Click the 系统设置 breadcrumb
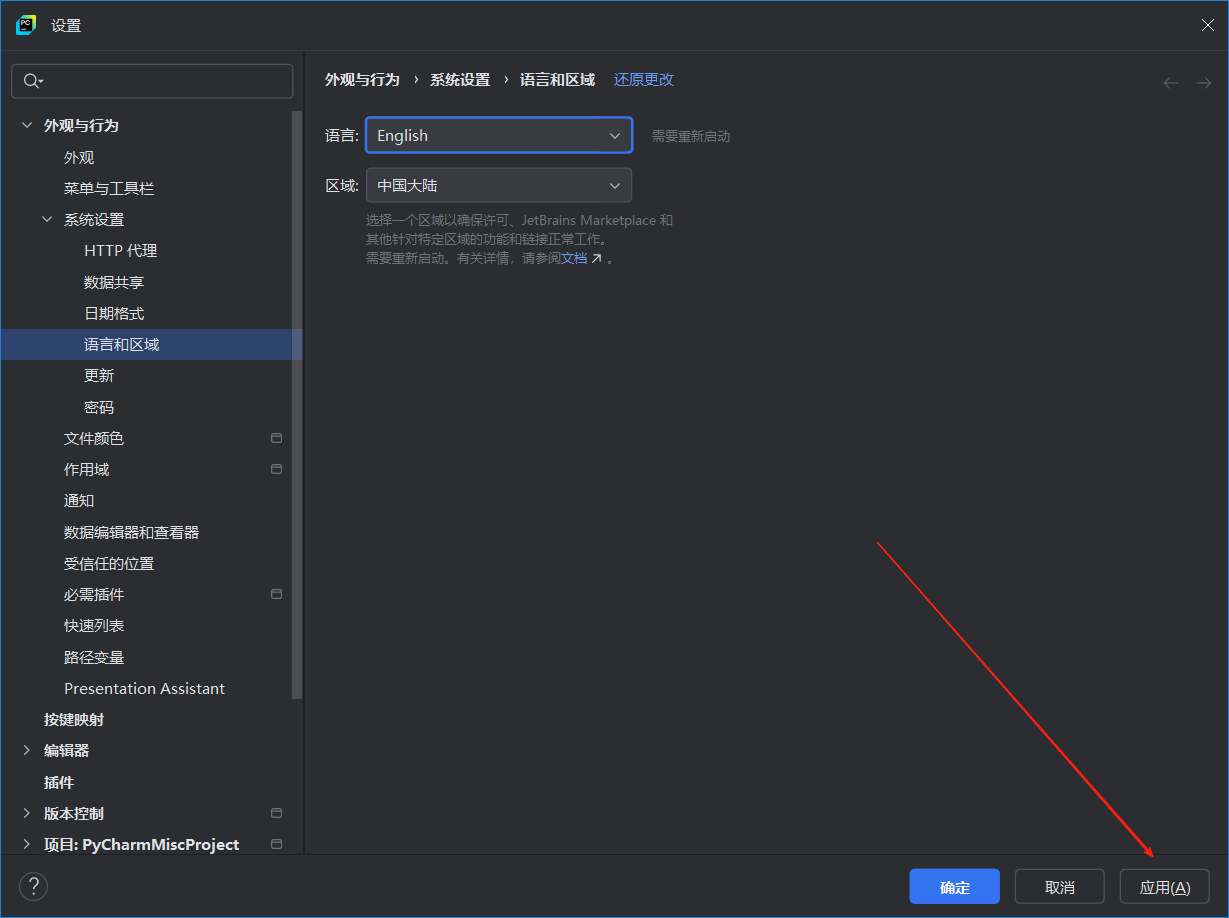 point(460,79)
